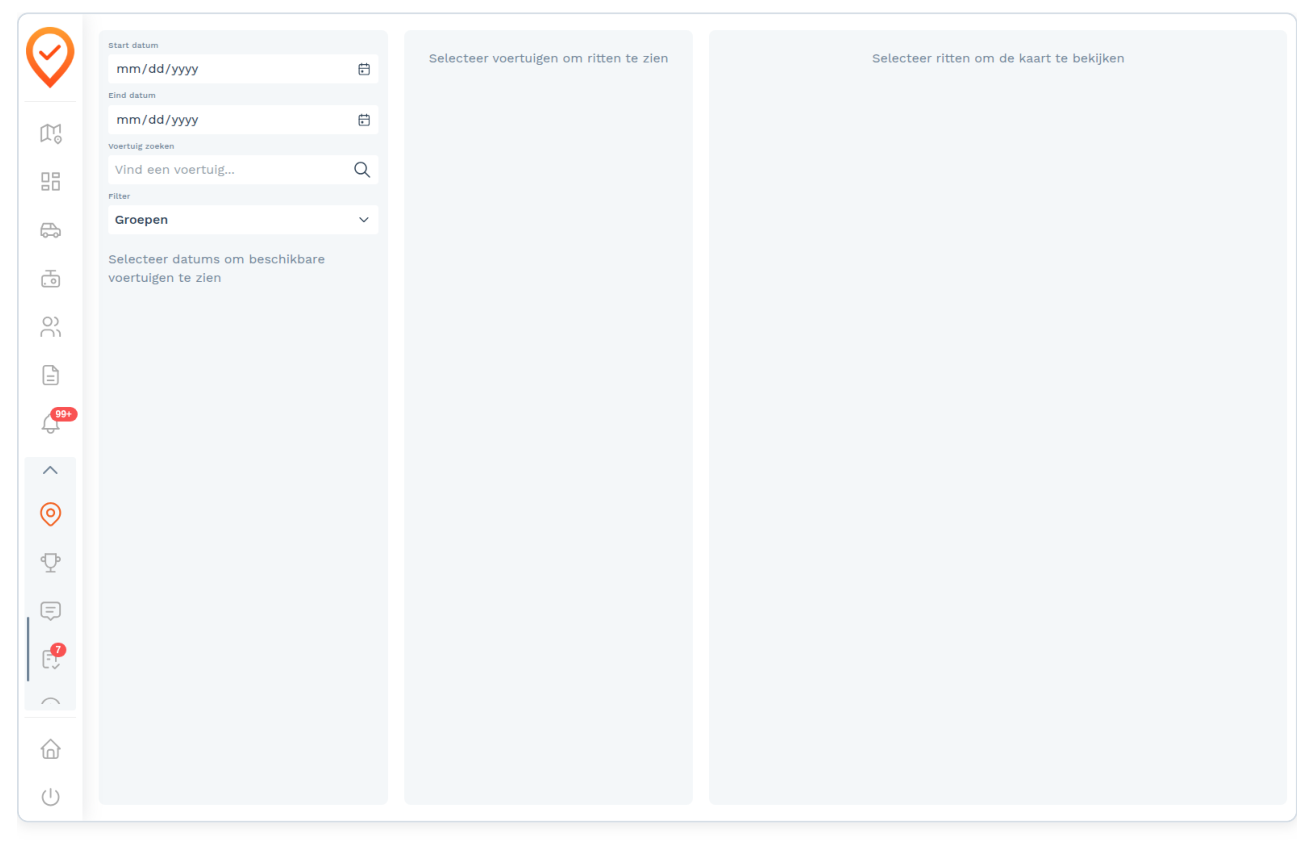Open the users icon in sidebar
1314x843 pixels.
tap(50, 327)
